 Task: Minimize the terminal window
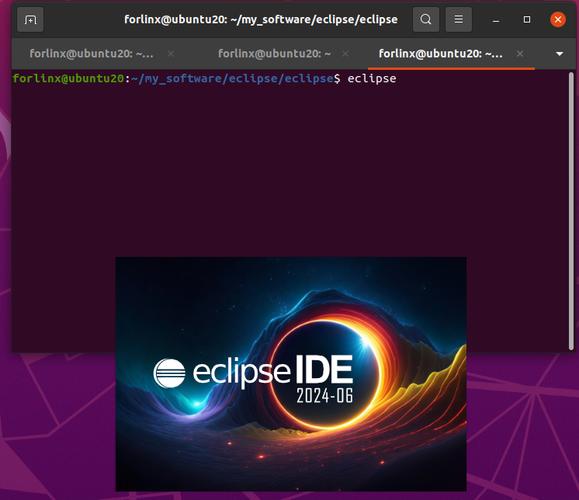point(496,20)
